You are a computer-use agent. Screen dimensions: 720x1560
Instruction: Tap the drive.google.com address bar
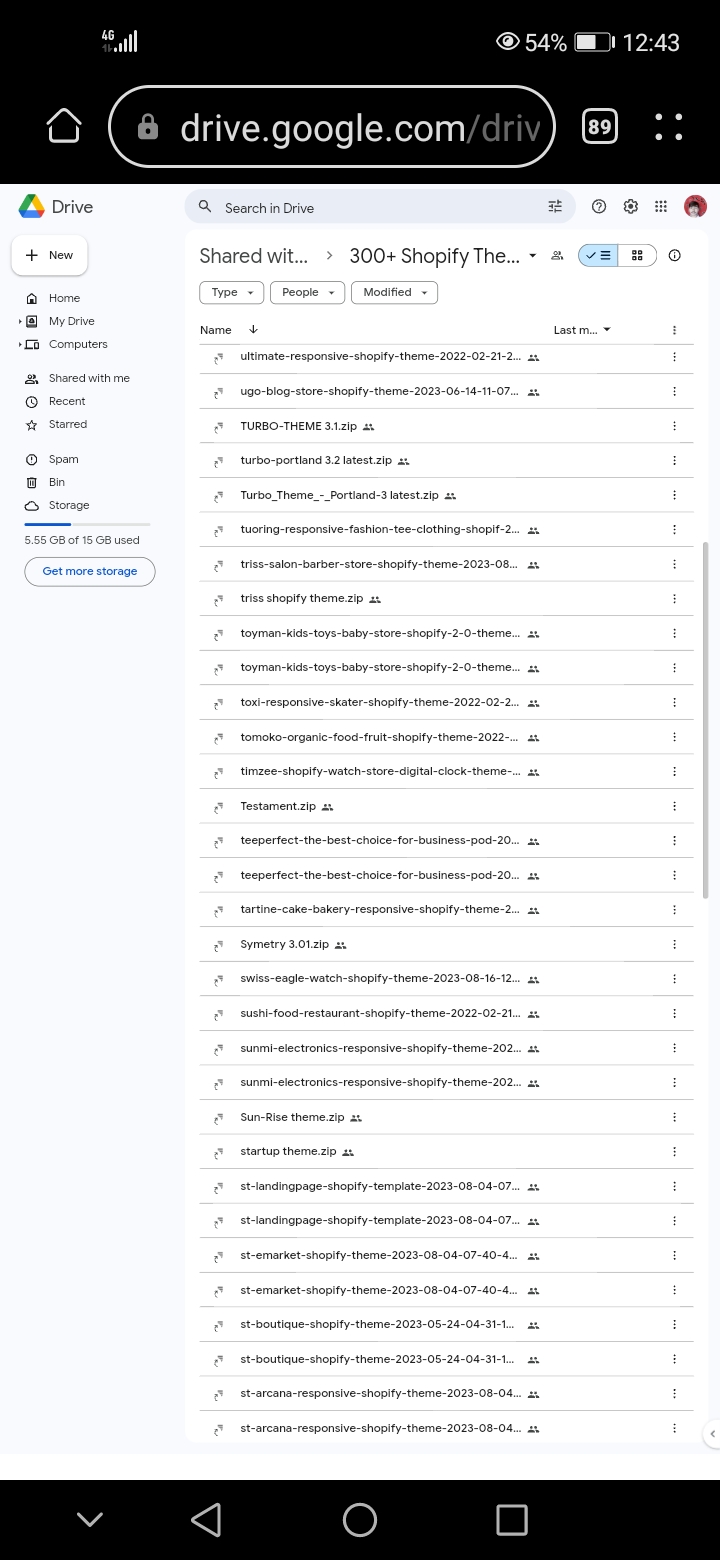pos(331,126)
